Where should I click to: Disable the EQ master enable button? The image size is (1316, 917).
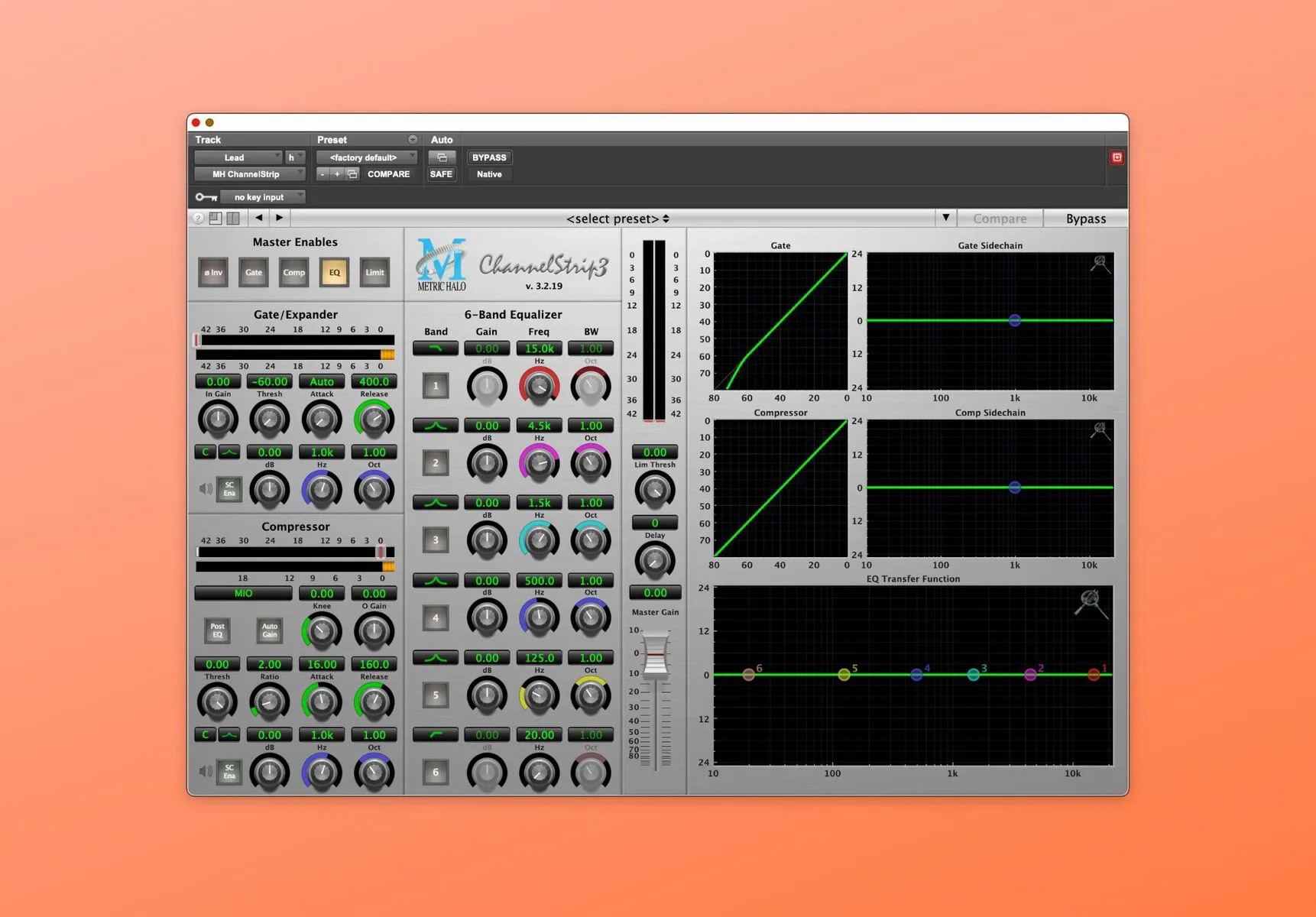pos(335,273)
